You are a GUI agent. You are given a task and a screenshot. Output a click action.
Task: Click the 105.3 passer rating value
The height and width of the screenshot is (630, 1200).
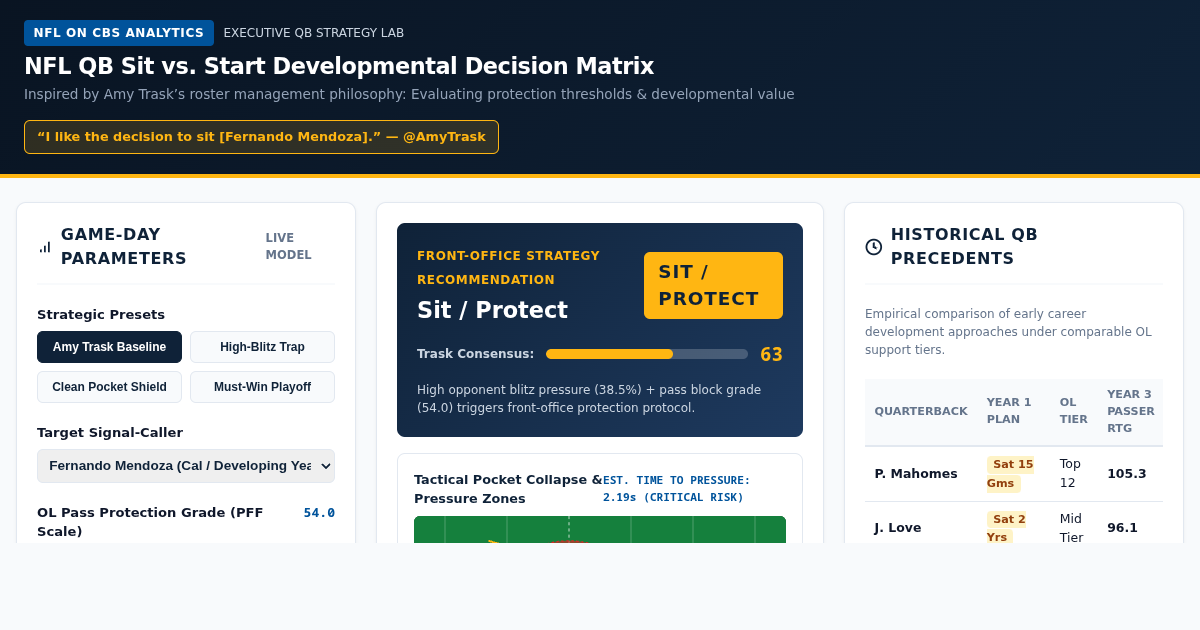(1127, 474)
